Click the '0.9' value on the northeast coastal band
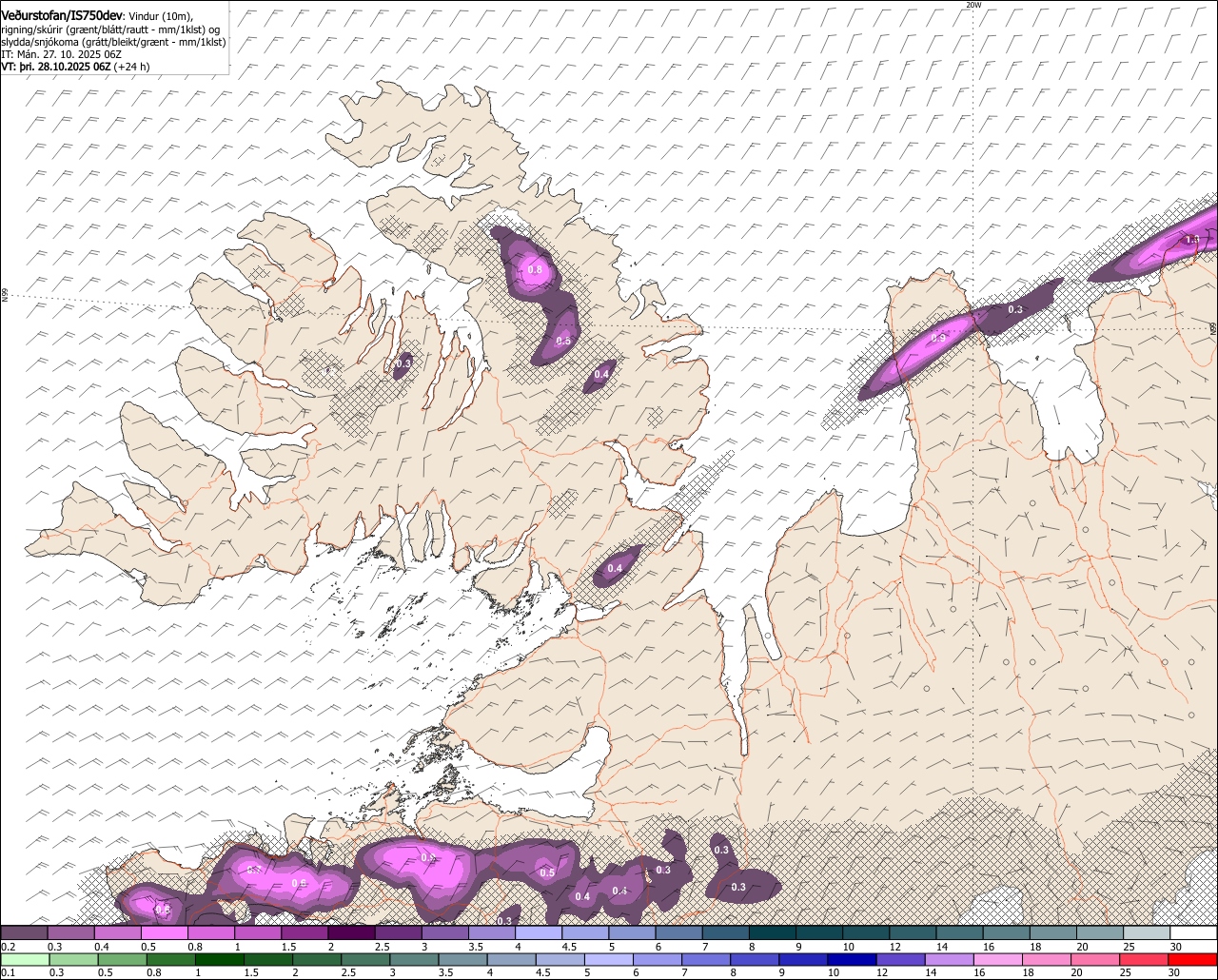Viewport: 1218px width, 980px height. 938,338
